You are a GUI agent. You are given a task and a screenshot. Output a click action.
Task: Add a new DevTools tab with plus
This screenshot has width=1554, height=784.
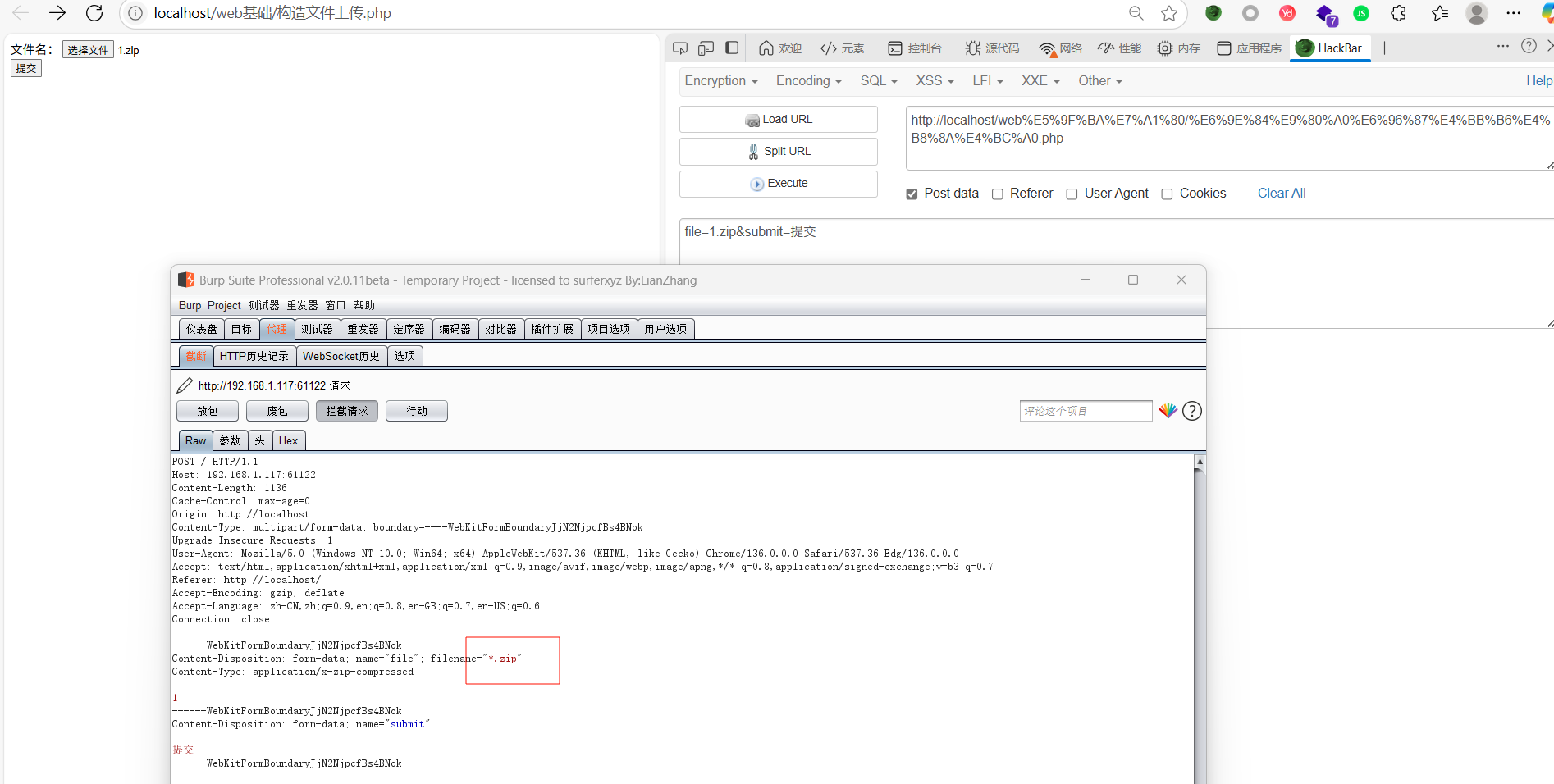pyautogui.click(x=1385, y=48)
